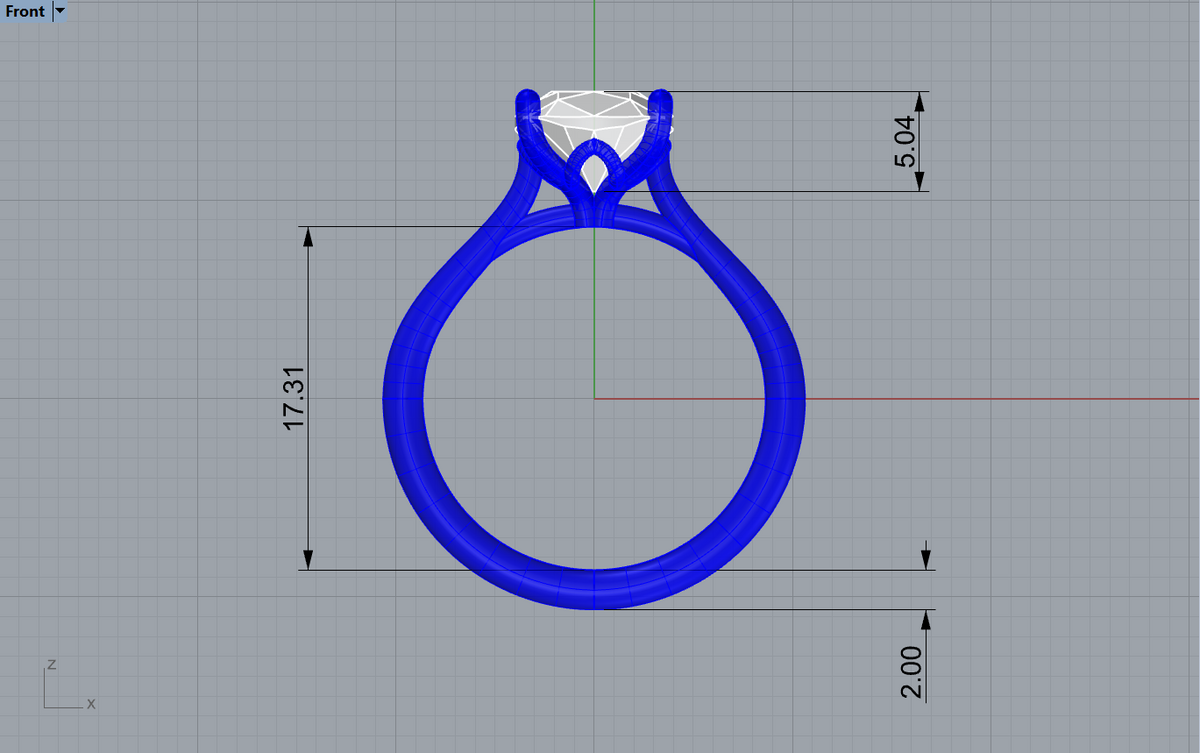Open the viewport menu arrow beside Front
1200x753 pixels.
pyautogui.click(x=59, y=12)
